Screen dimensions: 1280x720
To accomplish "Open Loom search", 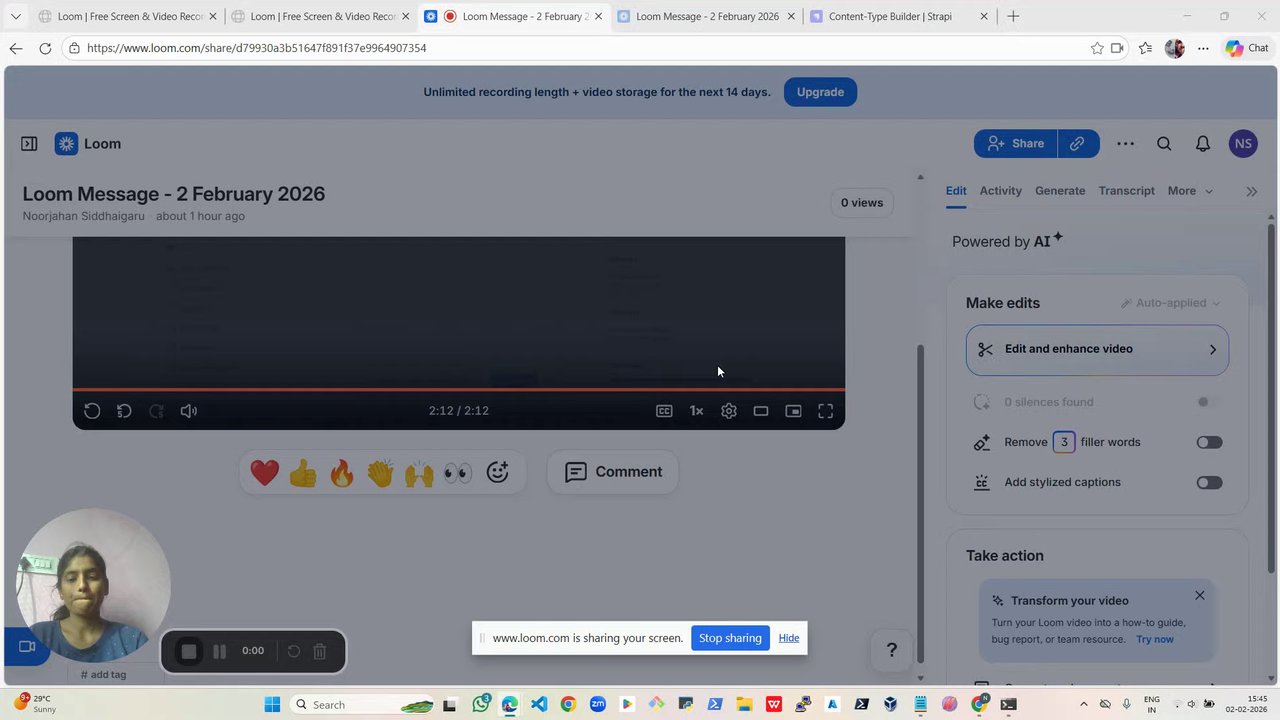I will tap(1164, 144).
